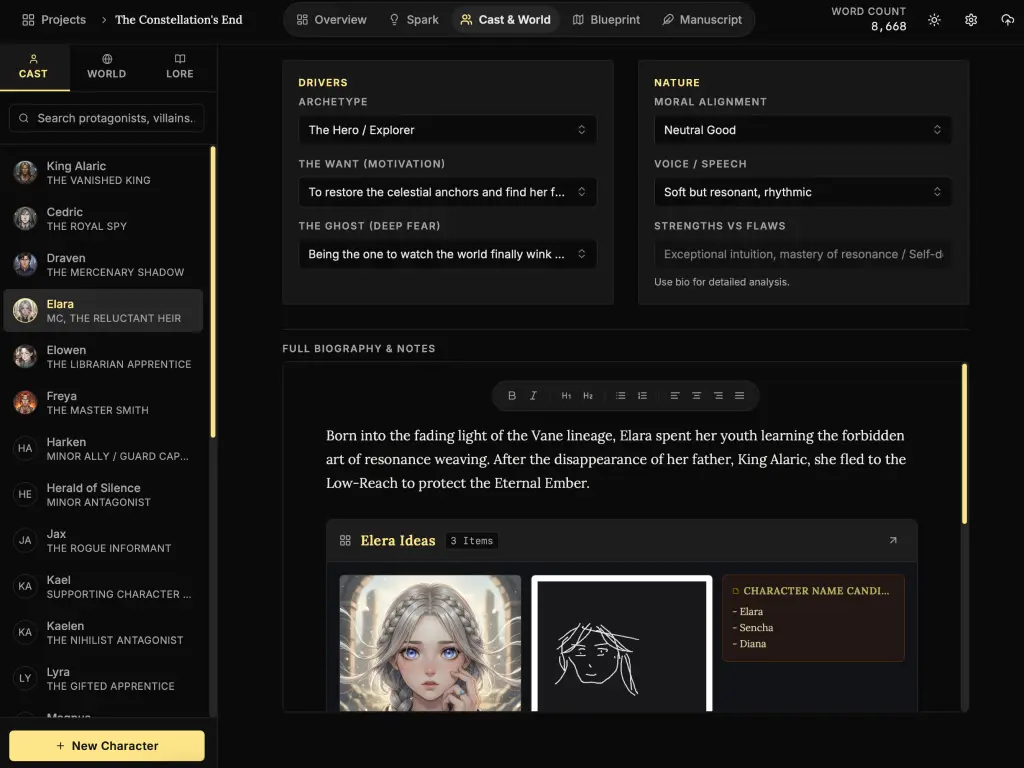1024x768 pixels.
Task: Open the settings gear in the top bar
Action: pos(970,19)
